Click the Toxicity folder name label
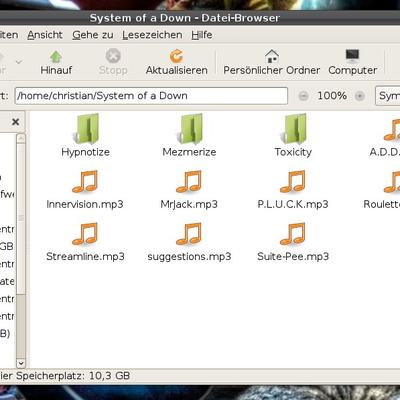Image resolution: width=400 pixels, height=400 pixels. tap(293, 152)
